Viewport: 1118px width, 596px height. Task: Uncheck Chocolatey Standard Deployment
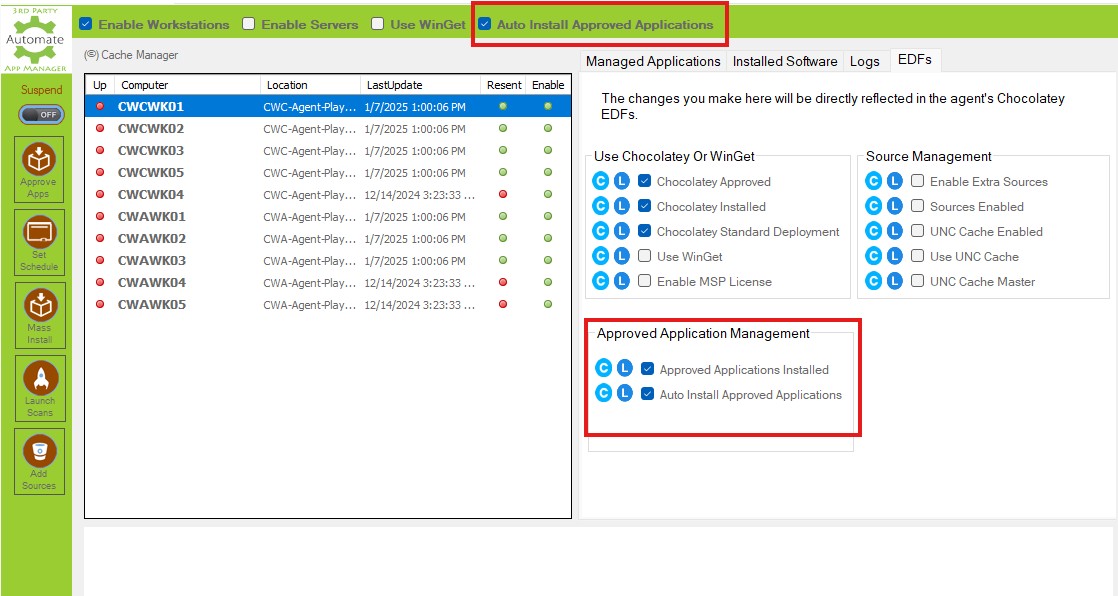645,231
